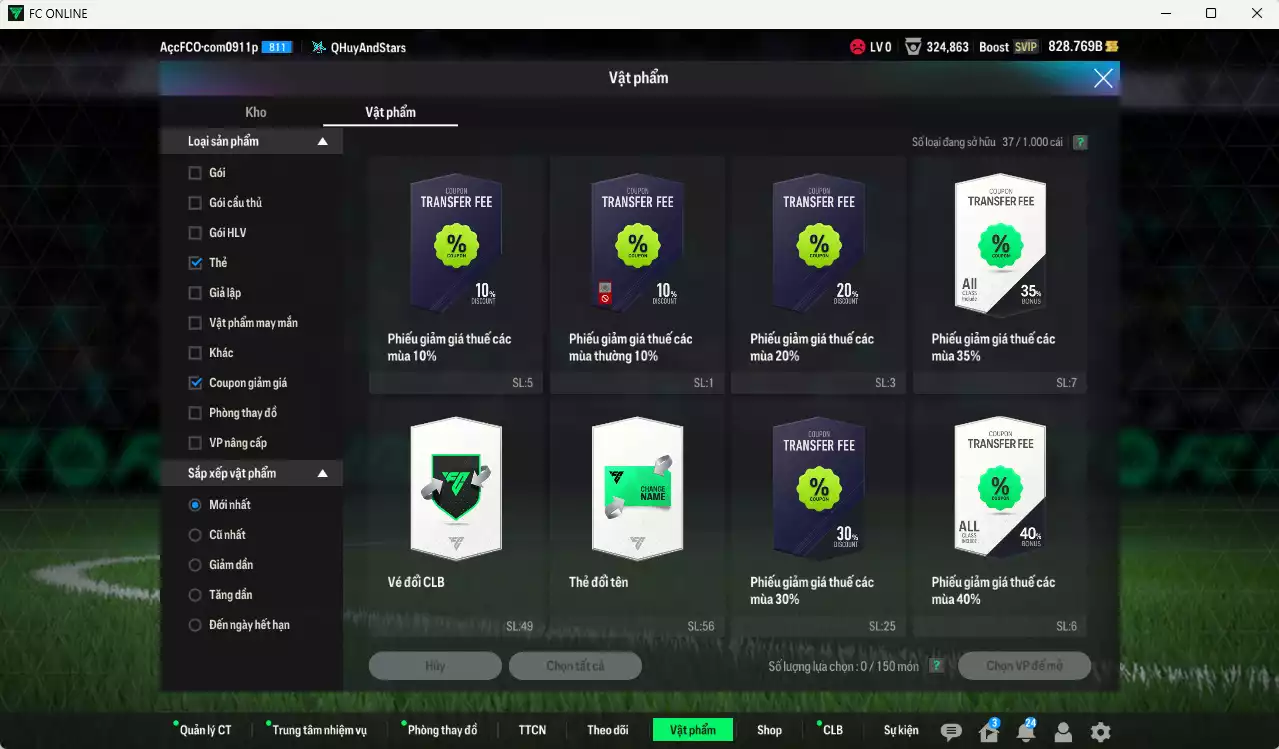Disable the Coupon giảm giá checkbox
Viewport: 1279px width, 749px height.
196,383
